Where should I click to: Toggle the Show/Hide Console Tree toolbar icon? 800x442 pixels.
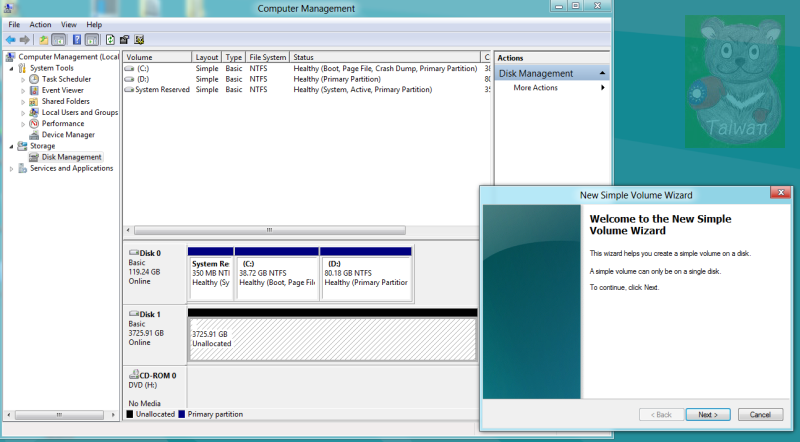click(x=59, y=40)
